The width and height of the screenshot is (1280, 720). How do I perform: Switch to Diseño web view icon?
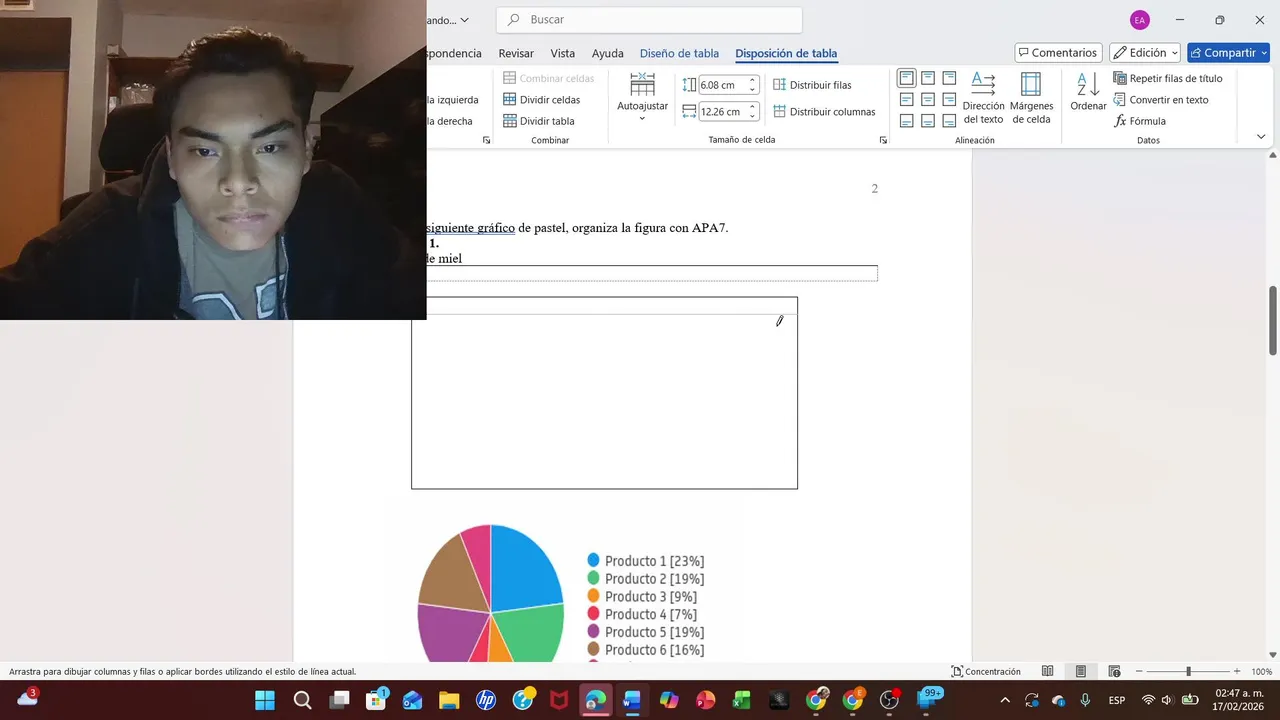click(x=1114, y=672)
